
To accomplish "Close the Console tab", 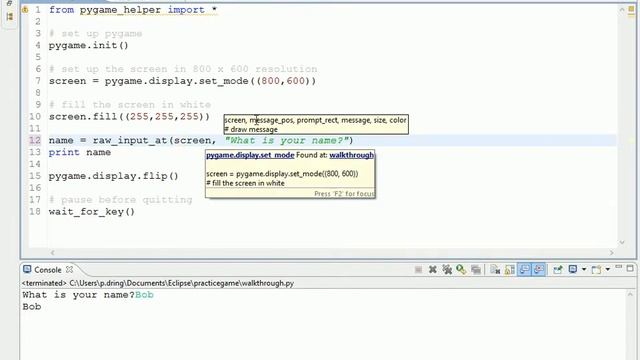I will coord(69,269).
